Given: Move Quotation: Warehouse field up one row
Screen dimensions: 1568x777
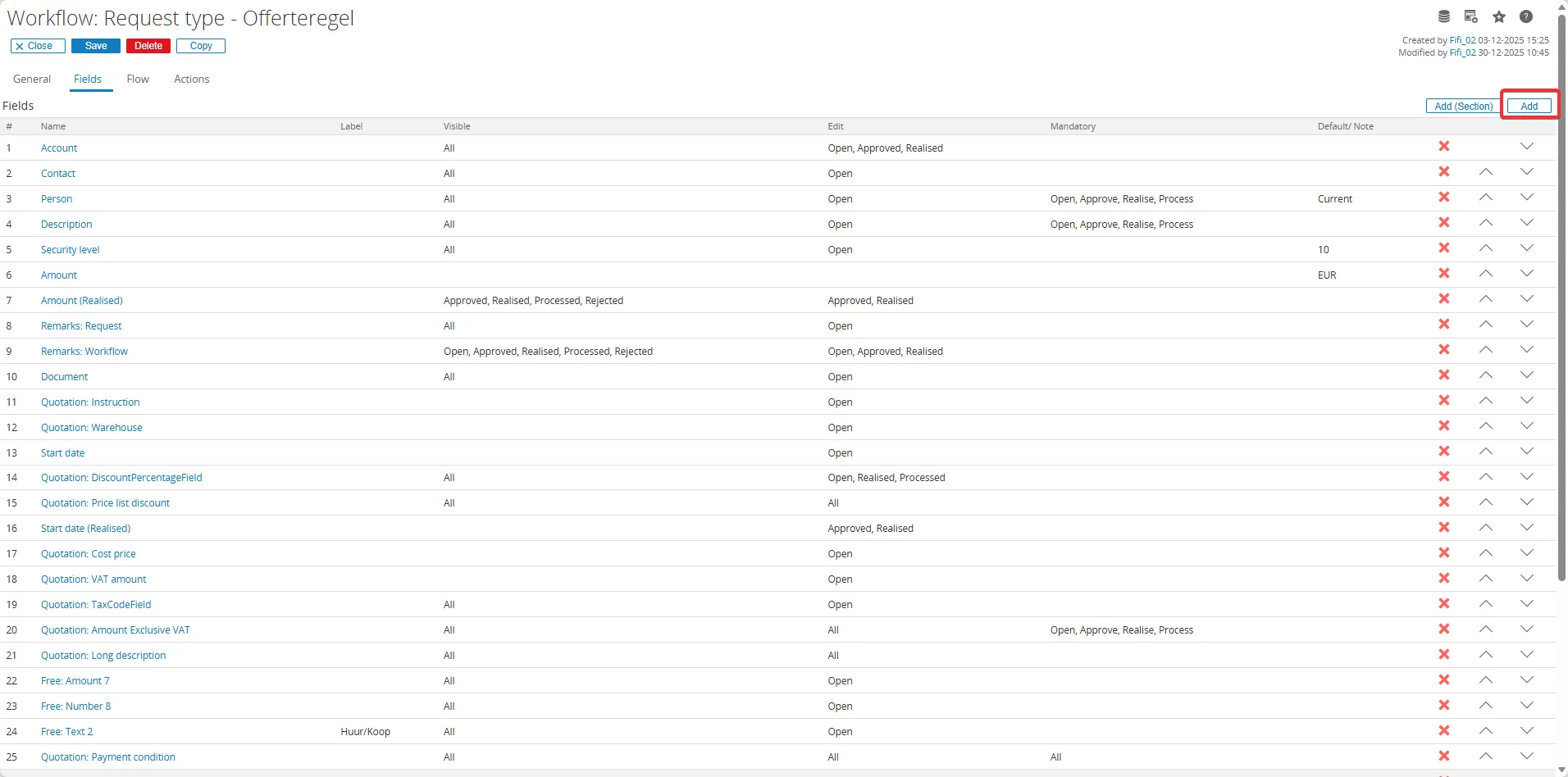Looking at the screenshot, I should pos(1486,426).
